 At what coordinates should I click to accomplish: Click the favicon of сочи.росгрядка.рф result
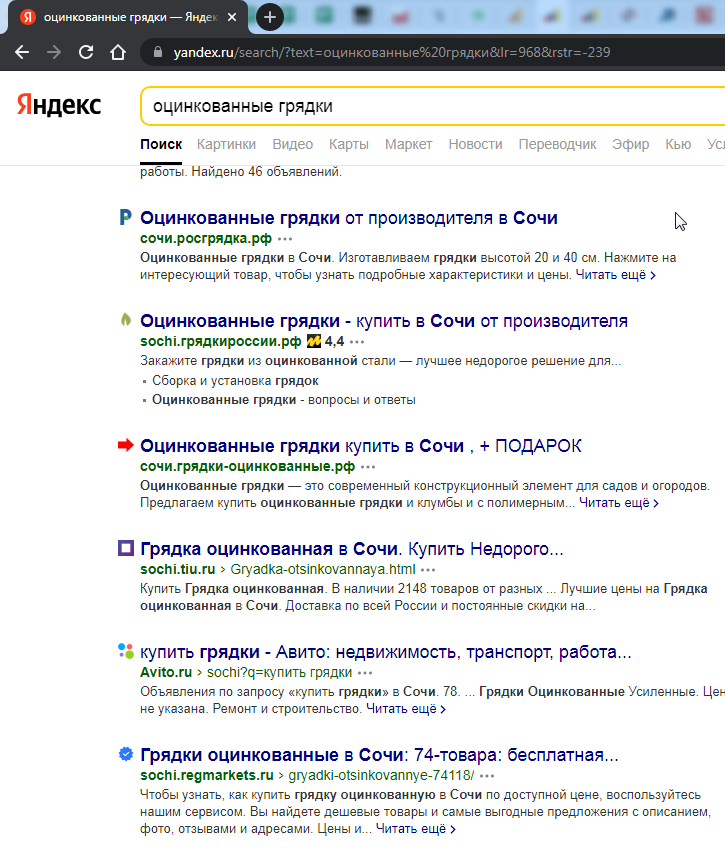(x=125, y=217)
